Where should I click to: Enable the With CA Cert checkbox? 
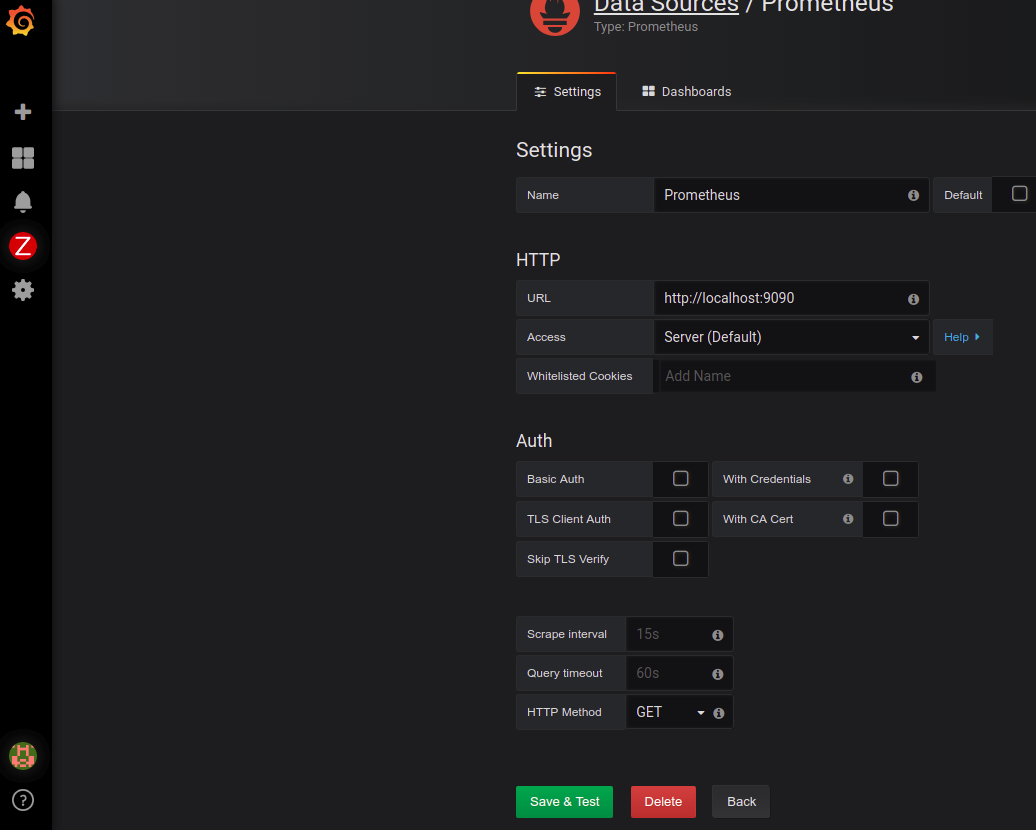coord(891,519)
